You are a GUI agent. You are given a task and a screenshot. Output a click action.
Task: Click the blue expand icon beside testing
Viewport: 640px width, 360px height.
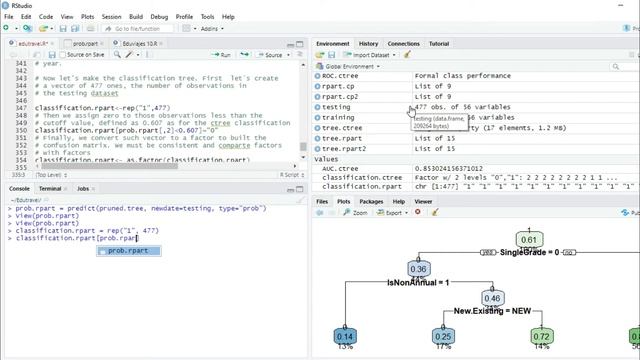[317, 107]
